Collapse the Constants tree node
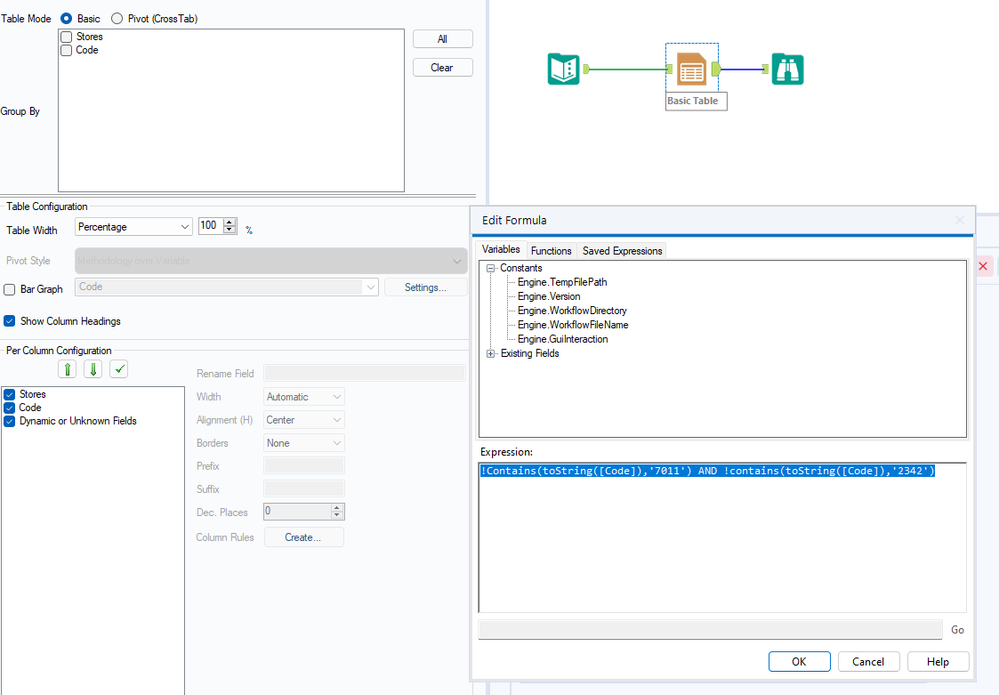Screen dimensions: 999x695 [x=491, y=268]
